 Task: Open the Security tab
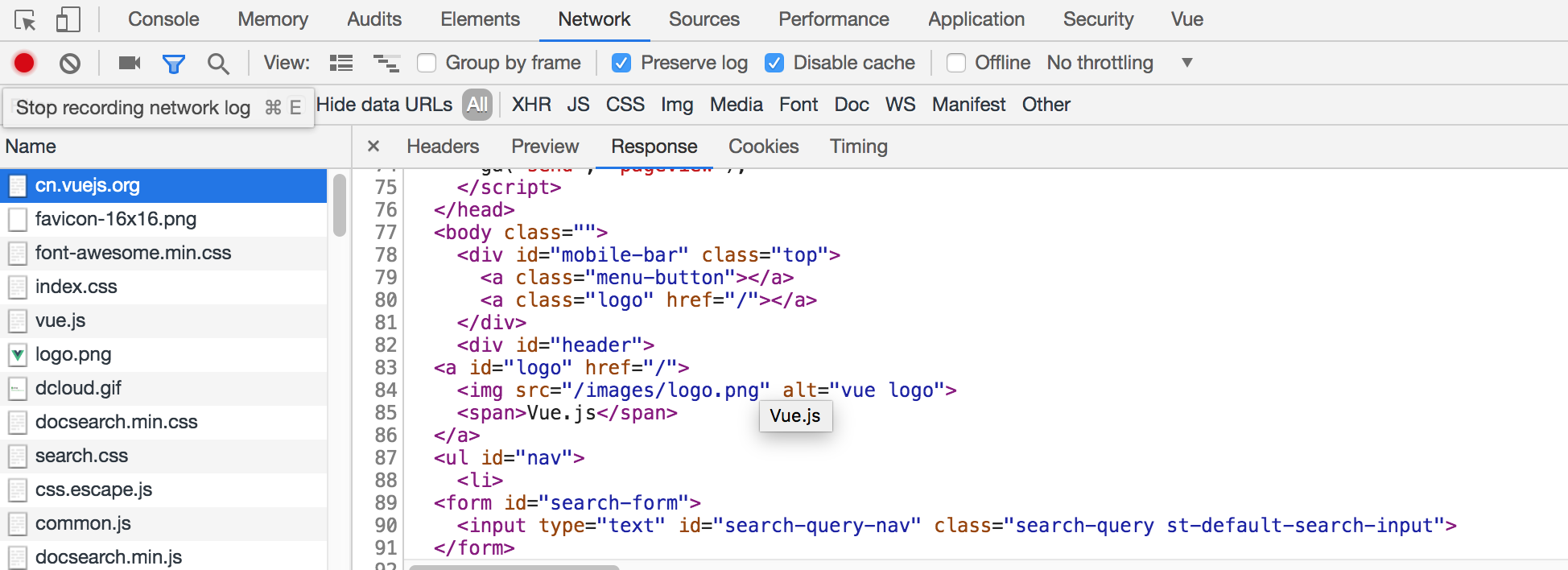[x=1098, y=19]
